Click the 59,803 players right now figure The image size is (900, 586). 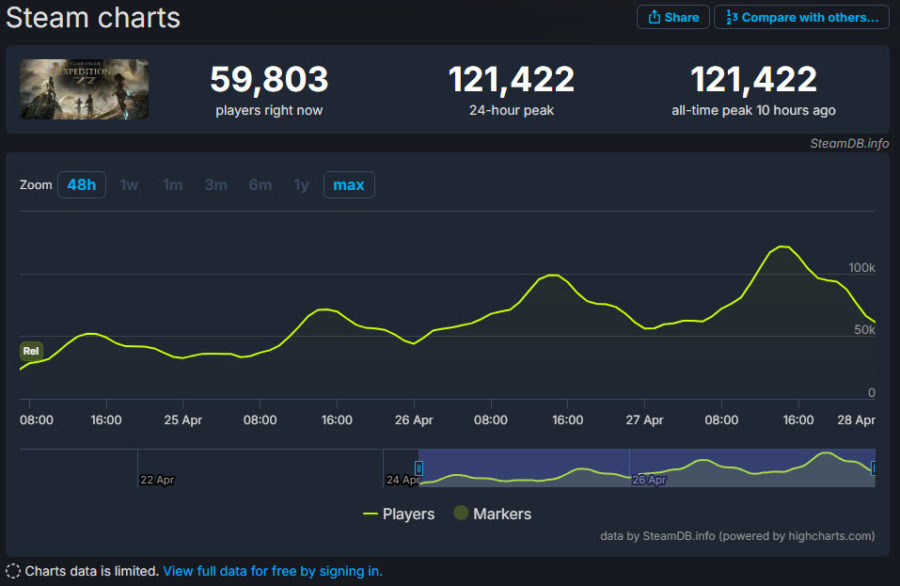269,79
